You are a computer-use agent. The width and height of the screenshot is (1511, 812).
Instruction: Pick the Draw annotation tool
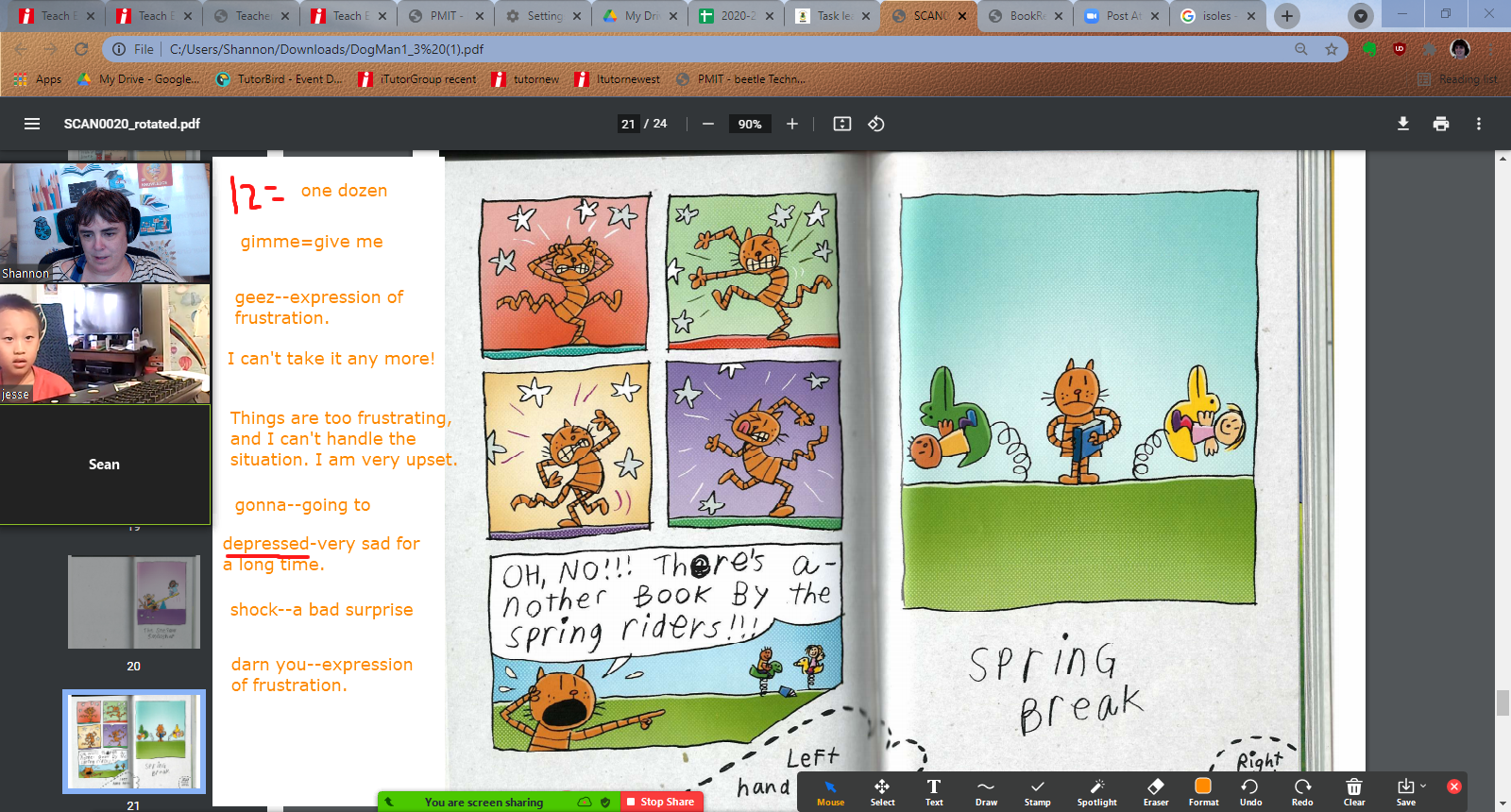tap(986, 792)
